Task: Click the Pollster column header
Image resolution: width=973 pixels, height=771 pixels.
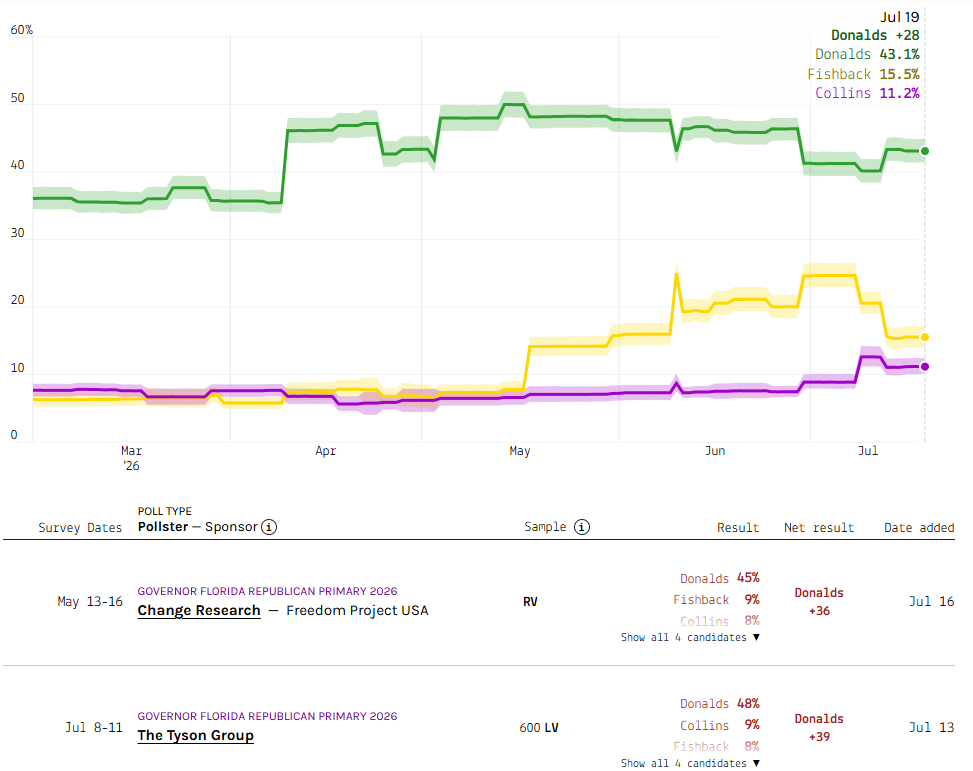Action: [x=163, y=526]
